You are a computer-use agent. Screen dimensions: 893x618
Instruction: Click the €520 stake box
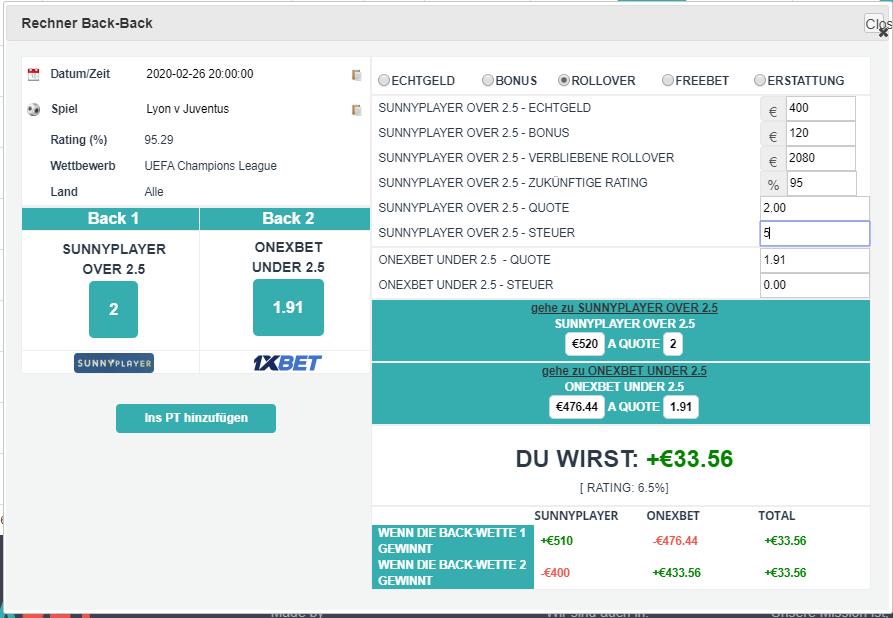(x=585, y=344)
